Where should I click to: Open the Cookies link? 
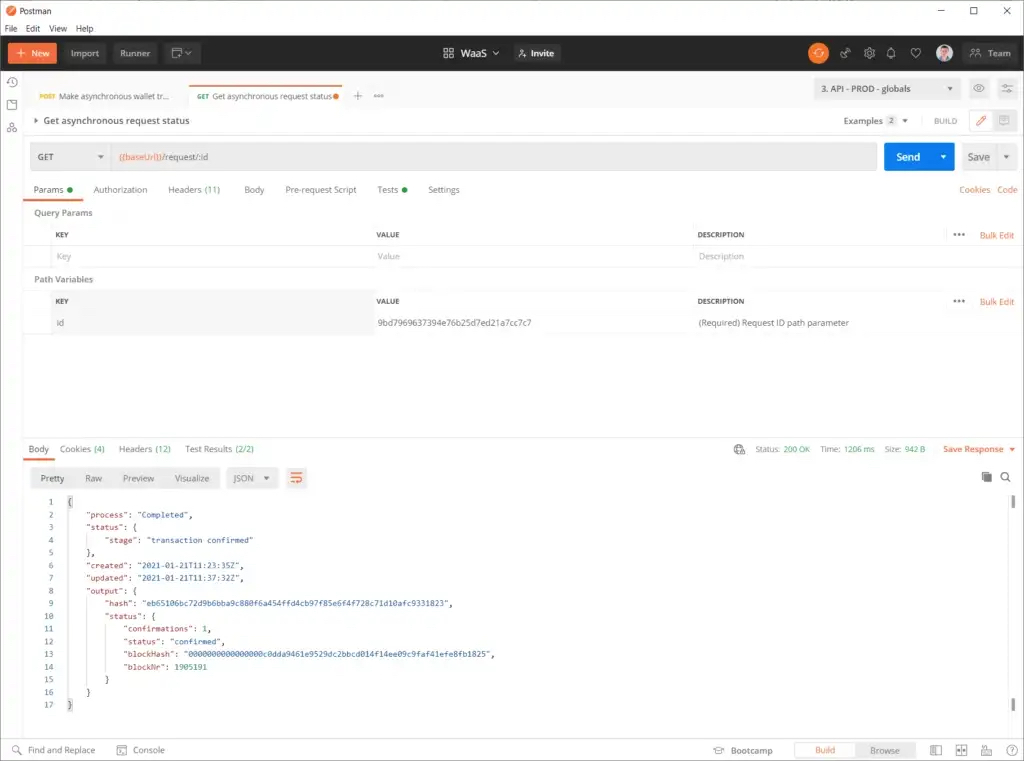point(974,189)
